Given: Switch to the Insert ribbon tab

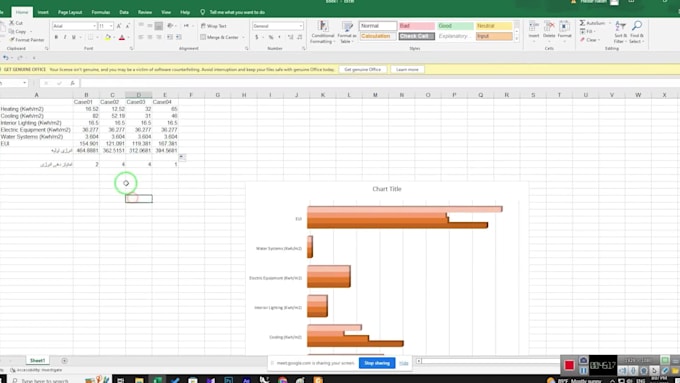Looking at the screenshot, I should pos(43,12).
